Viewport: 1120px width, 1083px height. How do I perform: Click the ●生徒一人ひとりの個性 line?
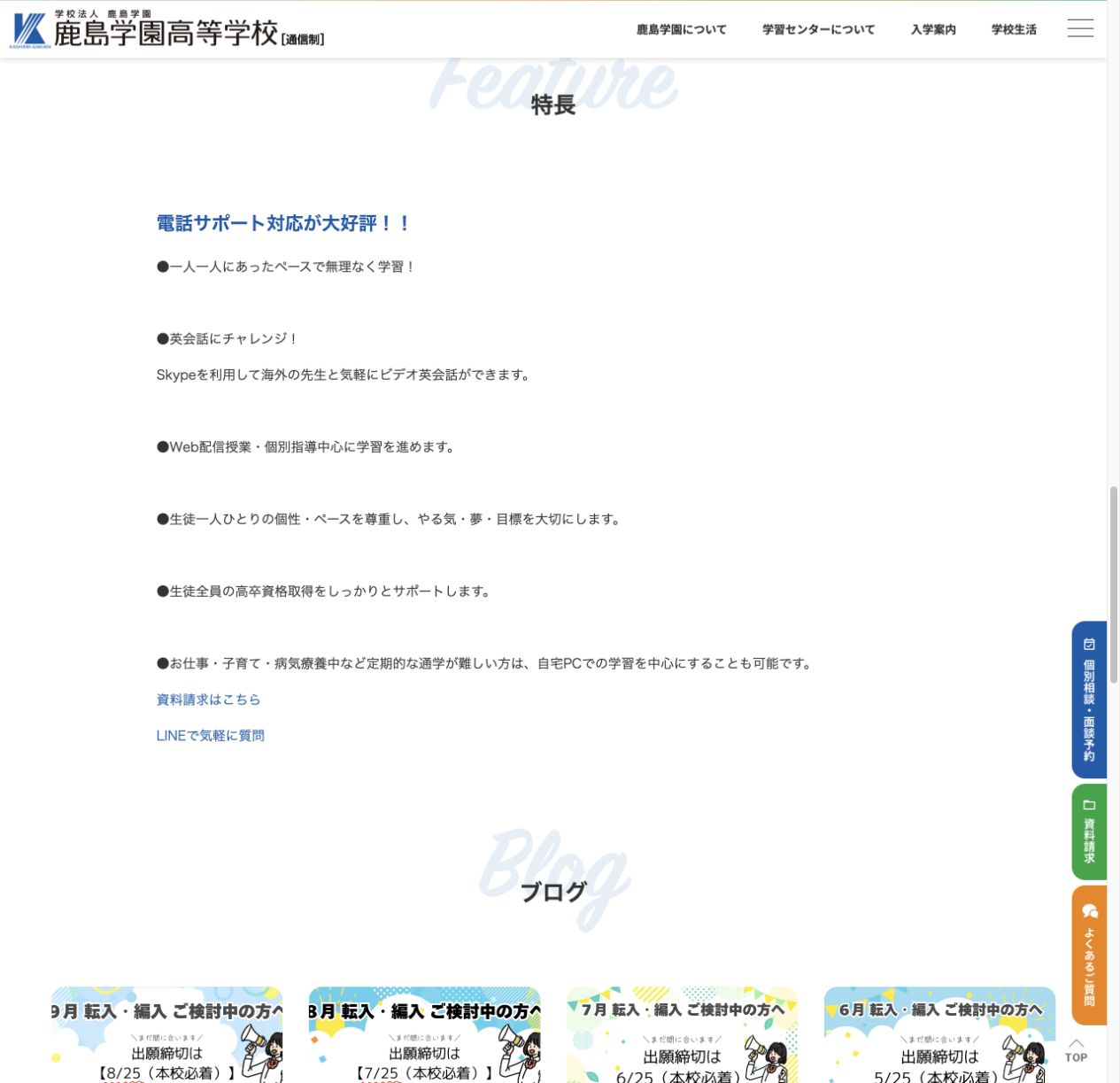390,519
